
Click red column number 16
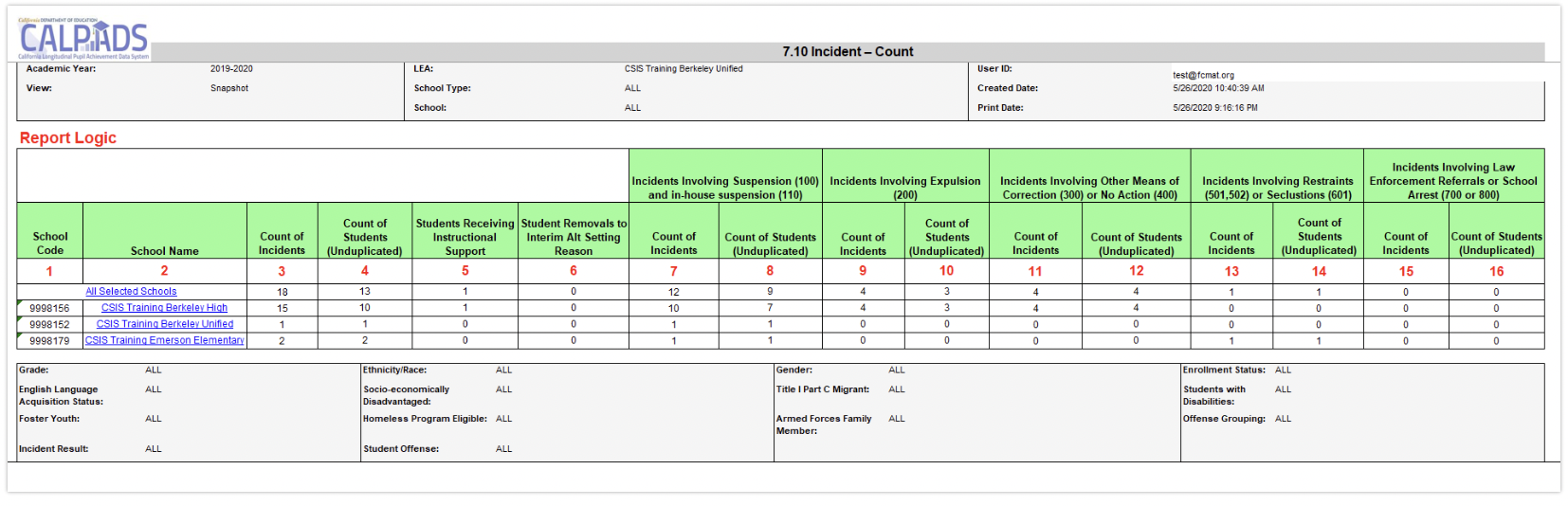pos(1497,271)
